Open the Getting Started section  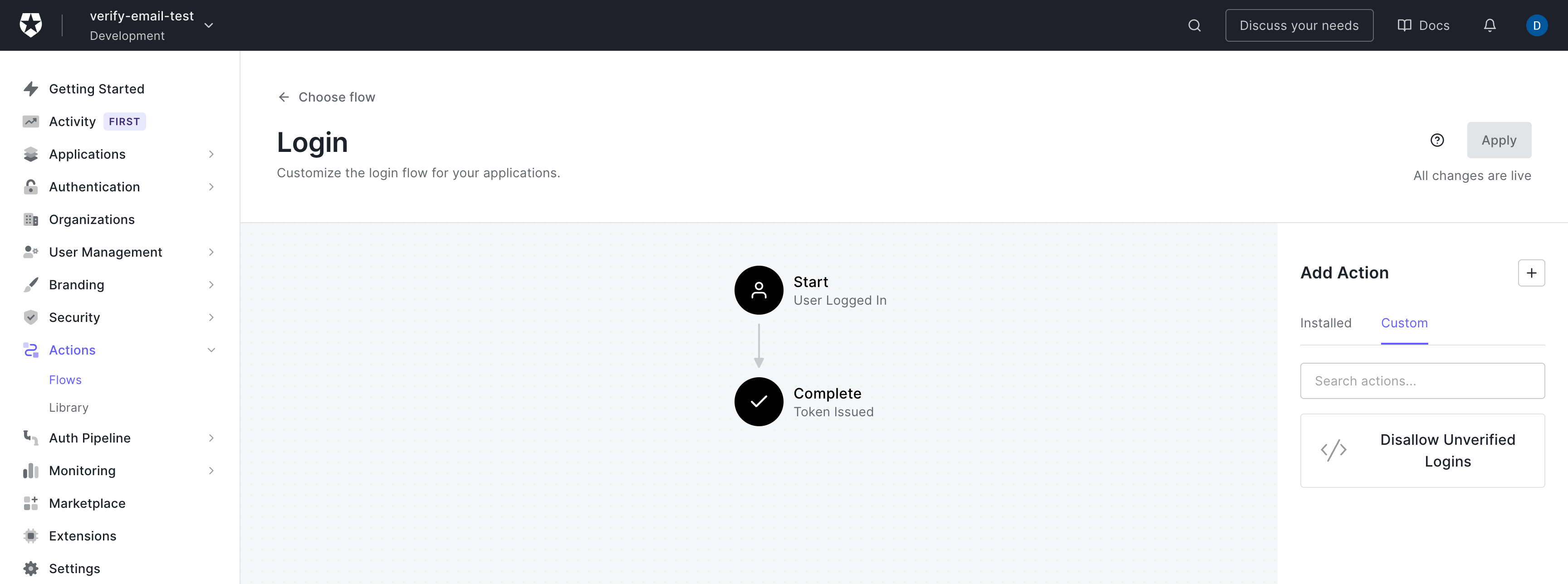97,88
